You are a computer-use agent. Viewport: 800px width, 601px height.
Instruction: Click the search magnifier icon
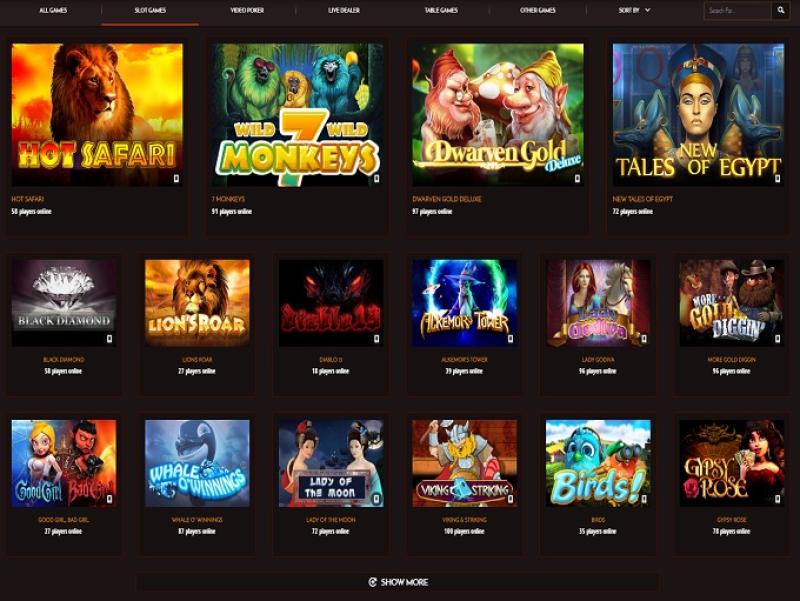781,10
